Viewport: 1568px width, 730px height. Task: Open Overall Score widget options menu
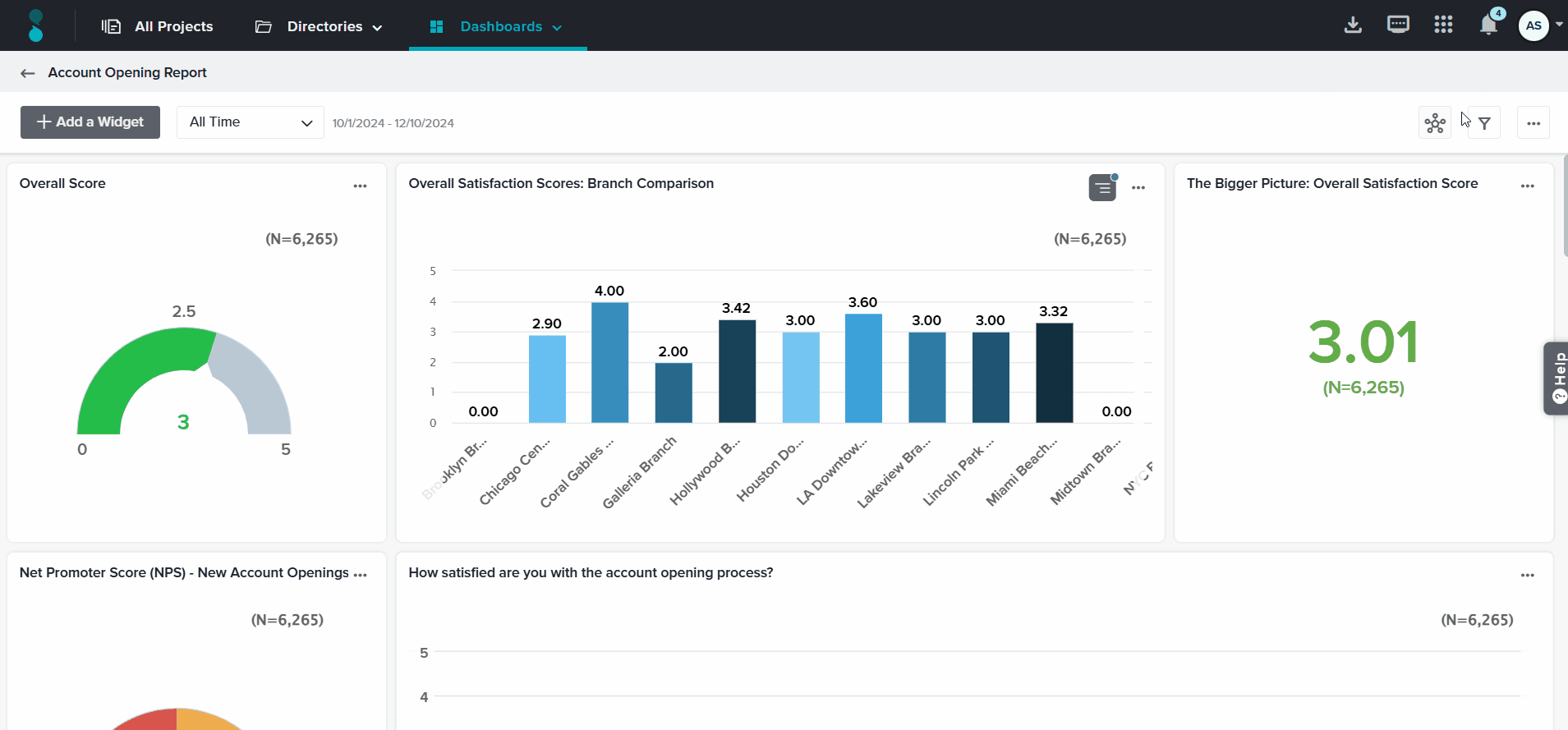coord(360,186)
